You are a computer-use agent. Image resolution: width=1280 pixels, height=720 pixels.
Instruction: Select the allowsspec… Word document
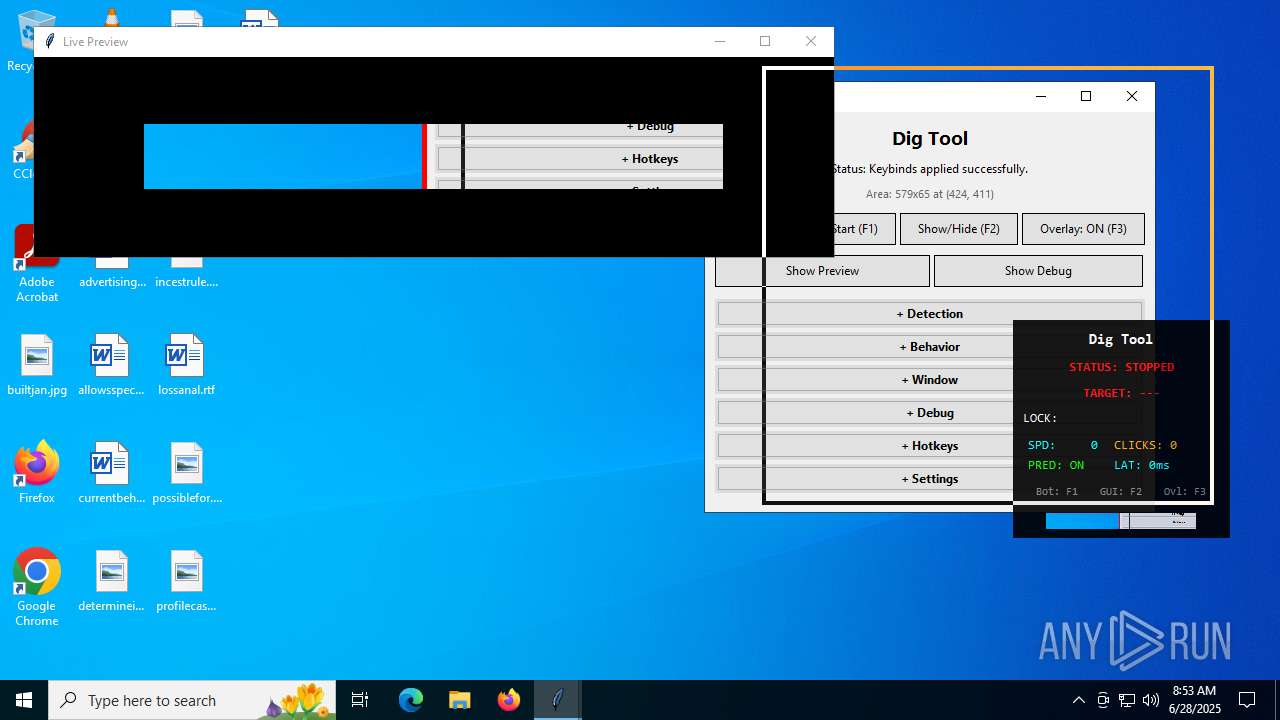coord(112,365)
